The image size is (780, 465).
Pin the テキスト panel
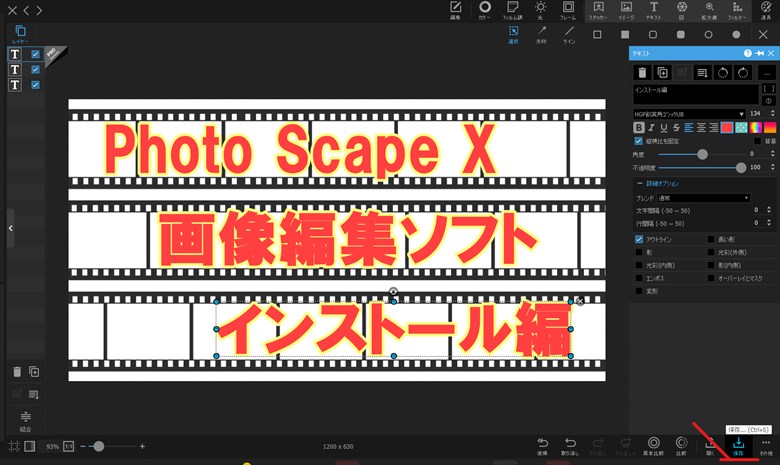click(760, 53)
